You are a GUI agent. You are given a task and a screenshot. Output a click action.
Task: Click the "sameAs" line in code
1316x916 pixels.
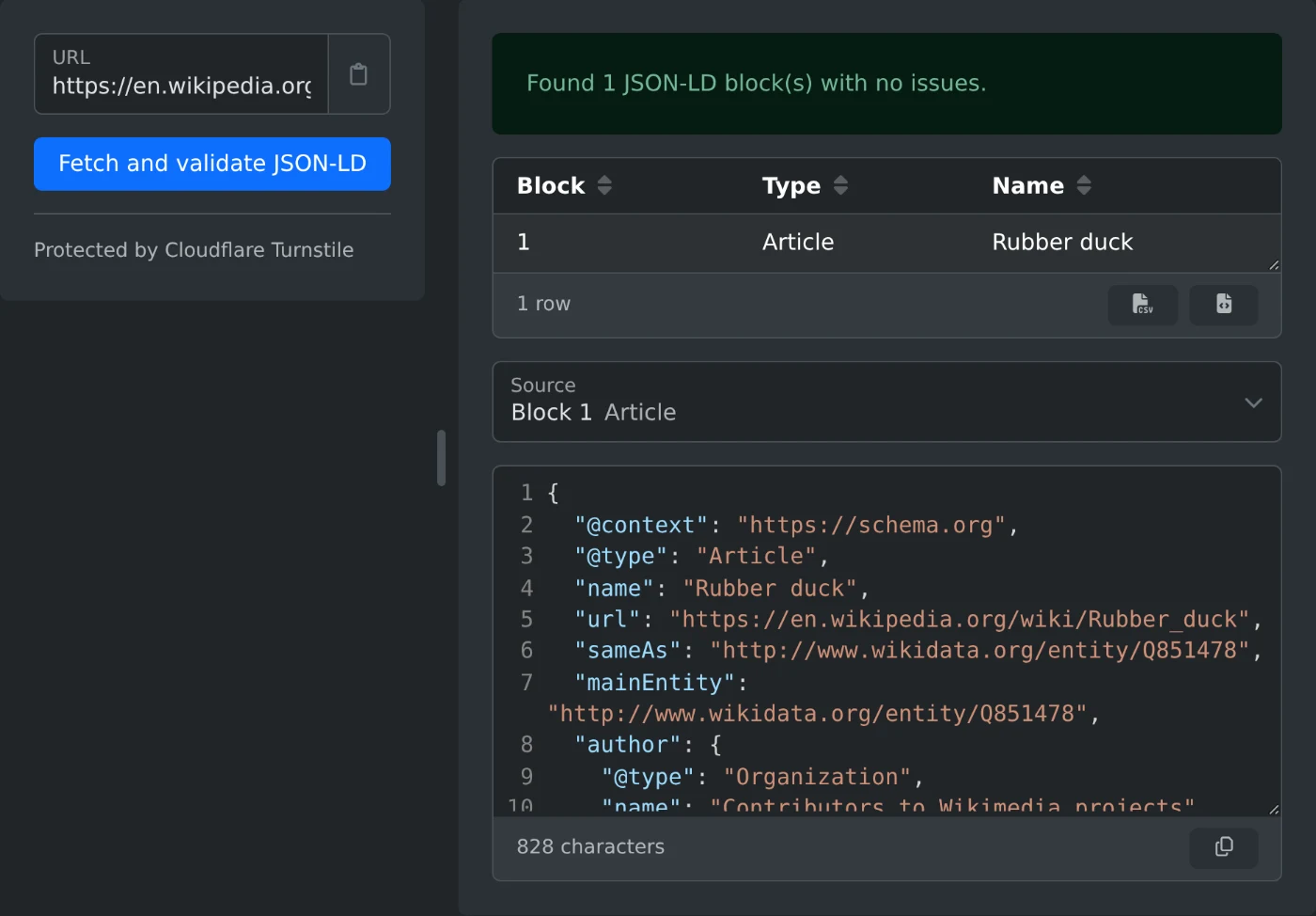point(917,651)
